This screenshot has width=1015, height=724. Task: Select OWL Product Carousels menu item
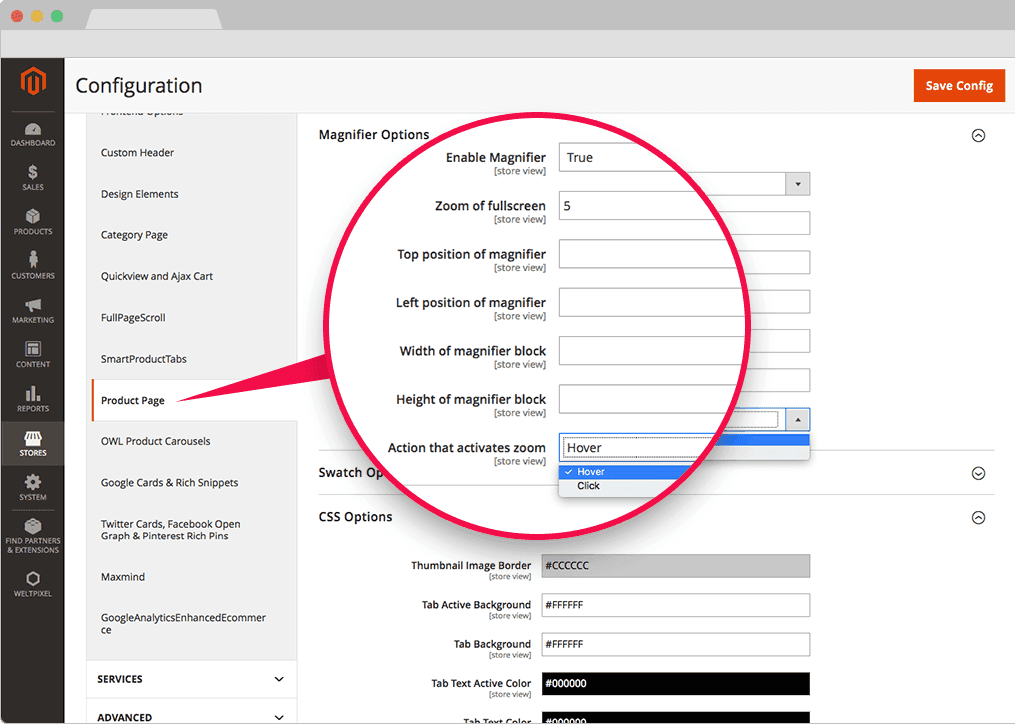[155, 441]
